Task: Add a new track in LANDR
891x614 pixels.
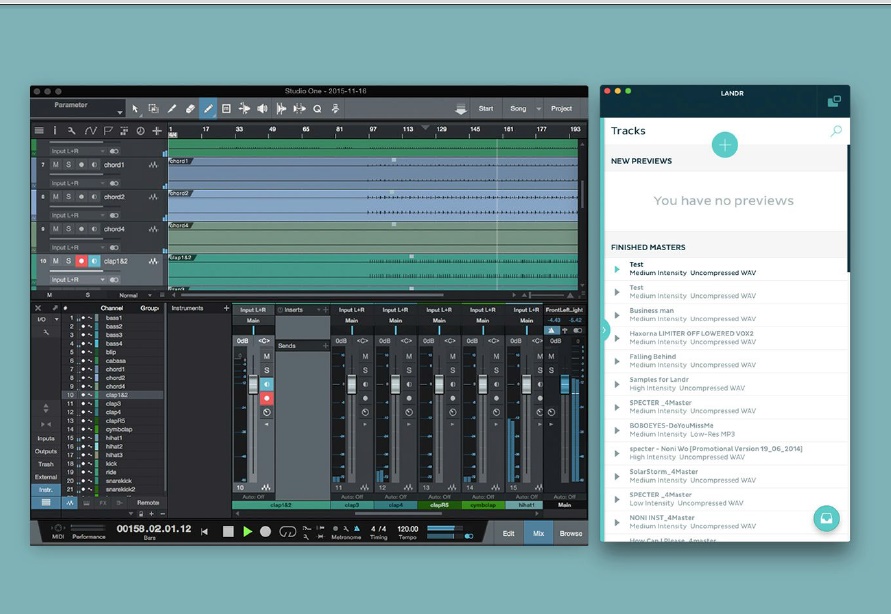Action: click(x=724, y=145)
